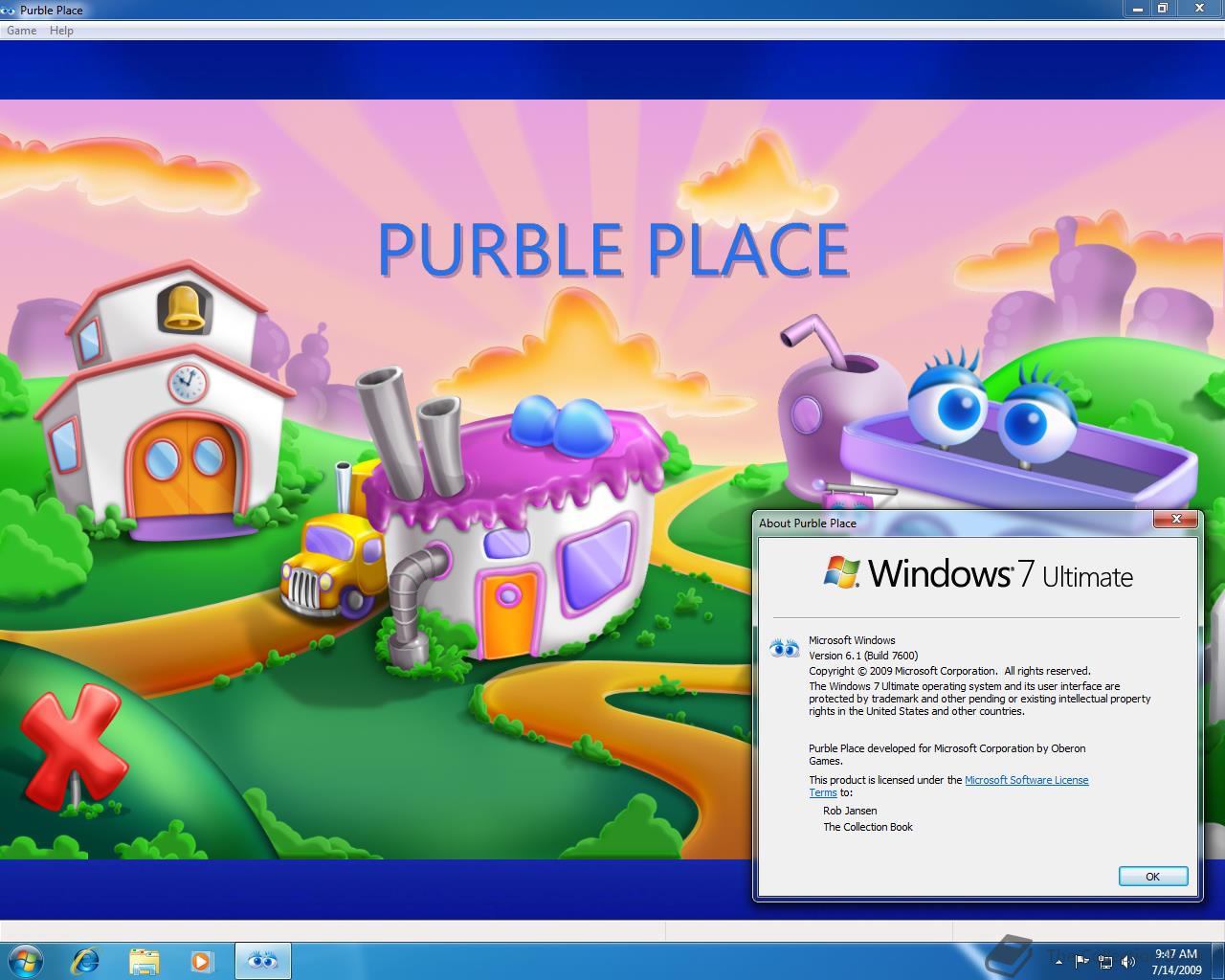Restore down the Purble Place window

click(x=1162, y=8)
